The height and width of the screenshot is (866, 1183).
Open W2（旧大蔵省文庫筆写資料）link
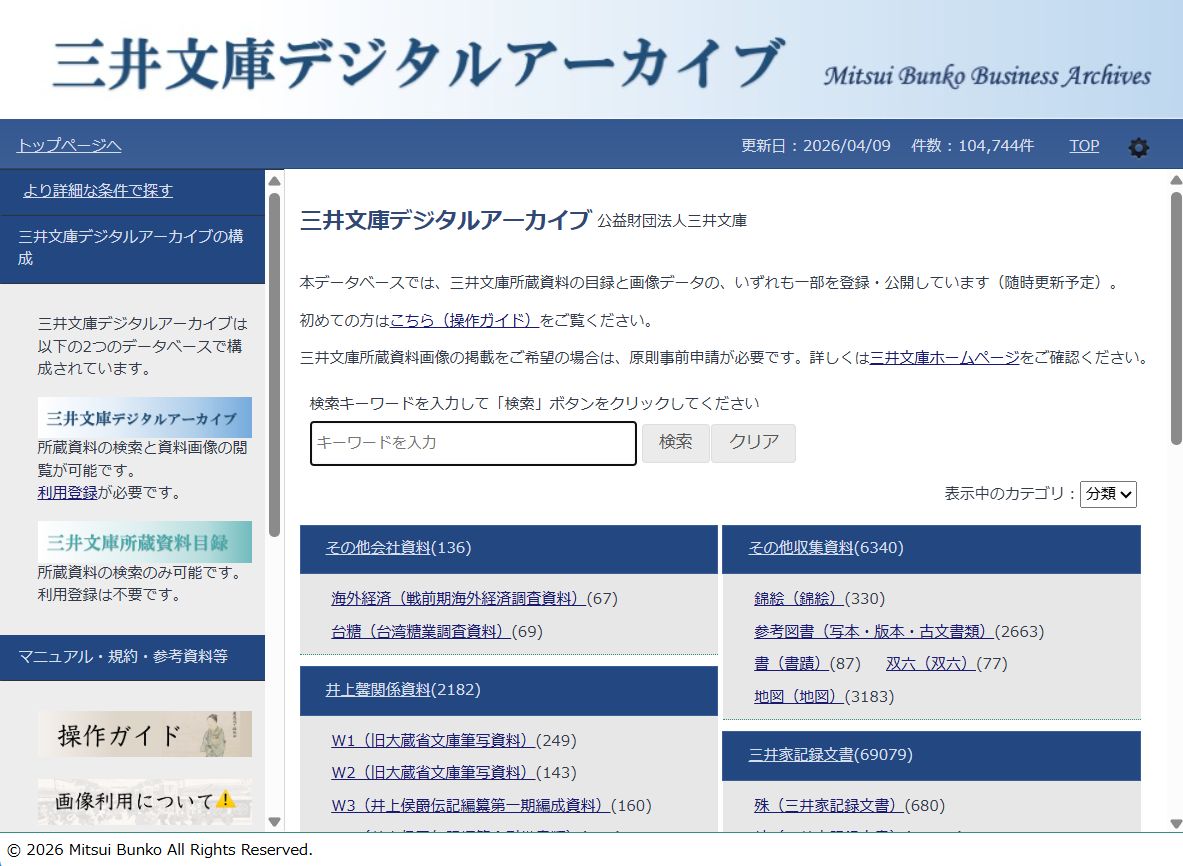[x=433, y=772]
